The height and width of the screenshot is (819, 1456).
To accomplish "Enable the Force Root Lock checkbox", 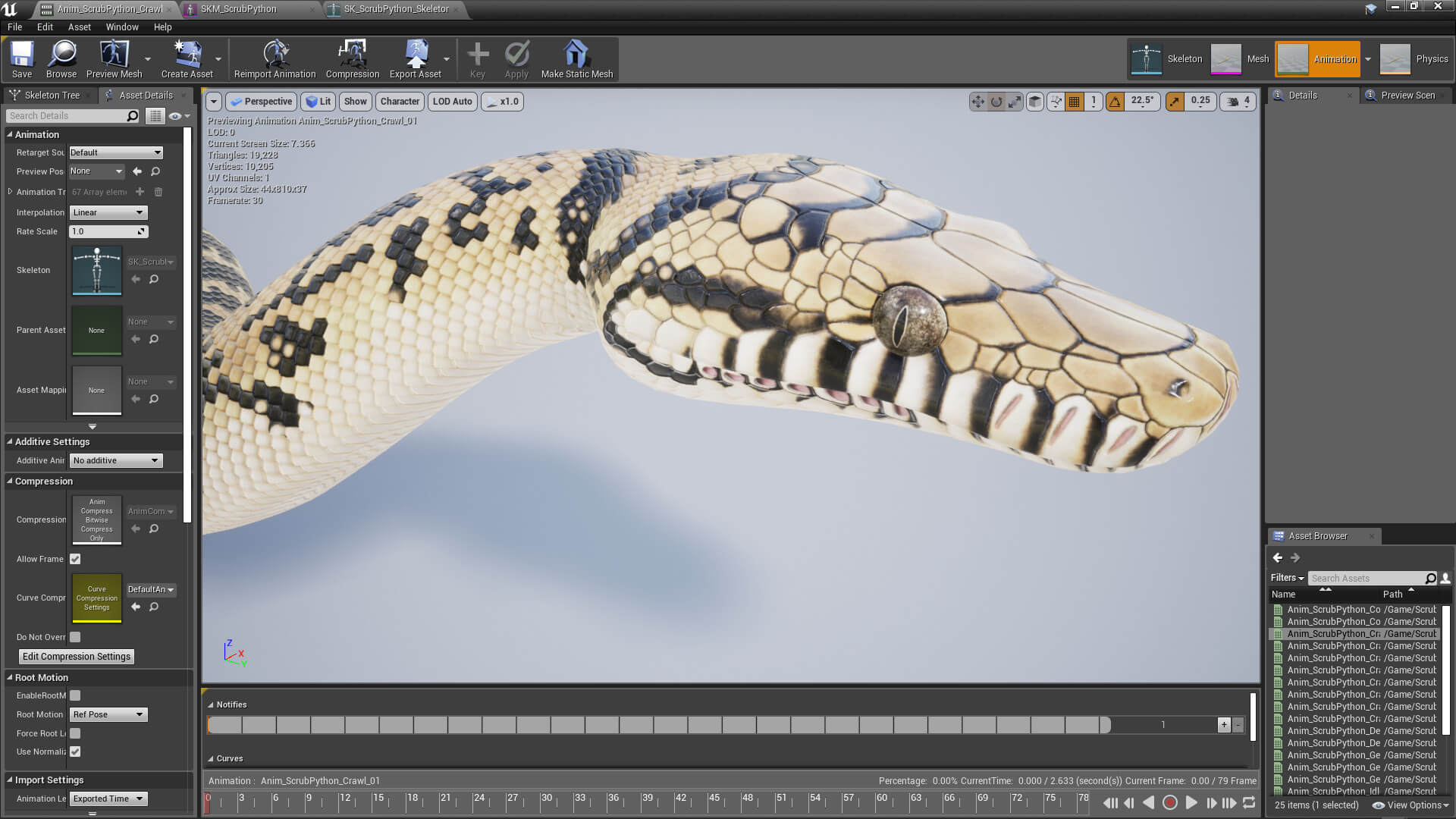I will coord(75,733).
